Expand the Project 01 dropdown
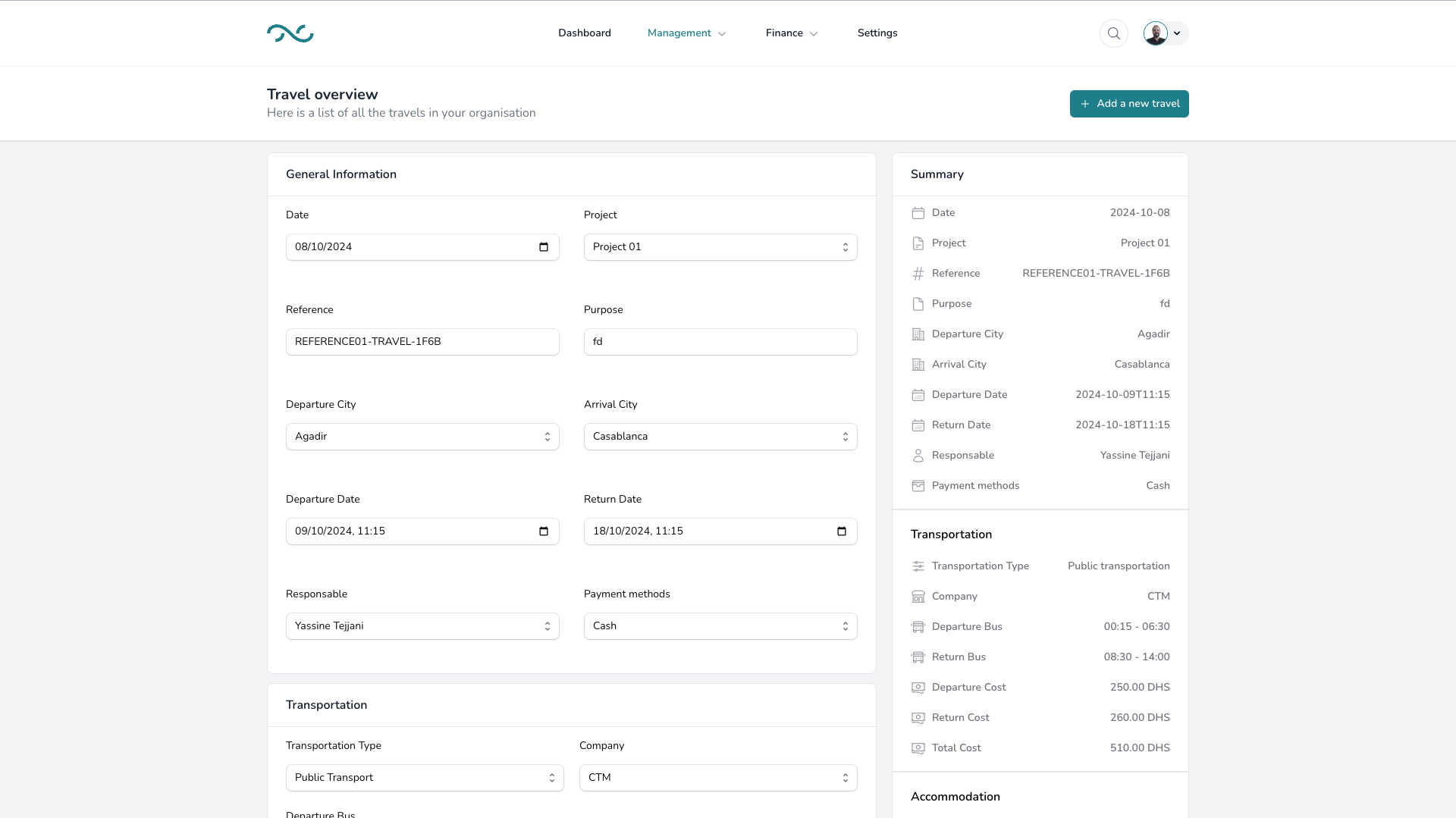The height and width of the screenshot is (818, 1456). coord(720,247)
